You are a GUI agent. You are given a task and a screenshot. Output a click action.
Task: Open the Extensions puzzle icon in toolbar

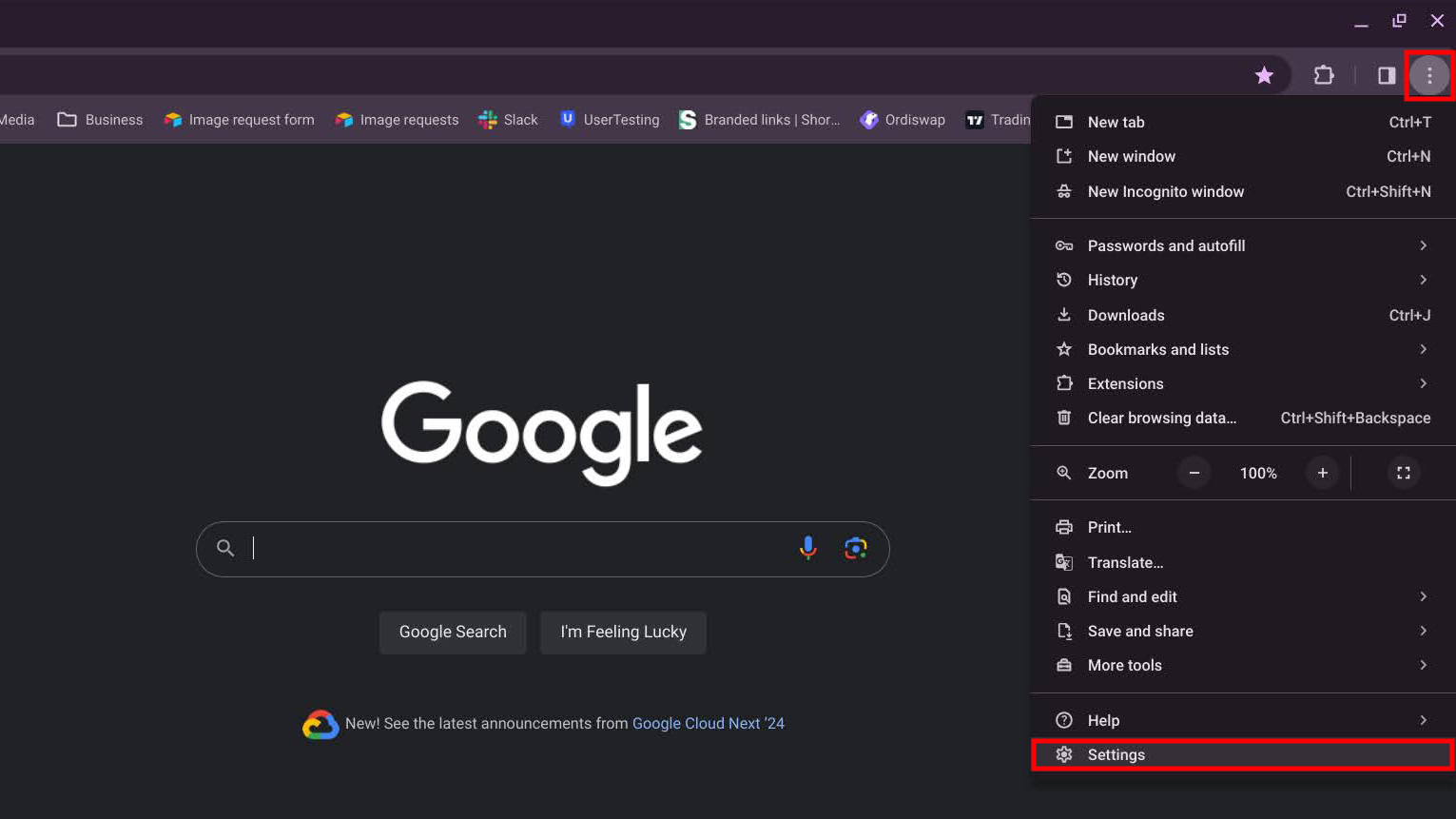(x=1323, y=75)
